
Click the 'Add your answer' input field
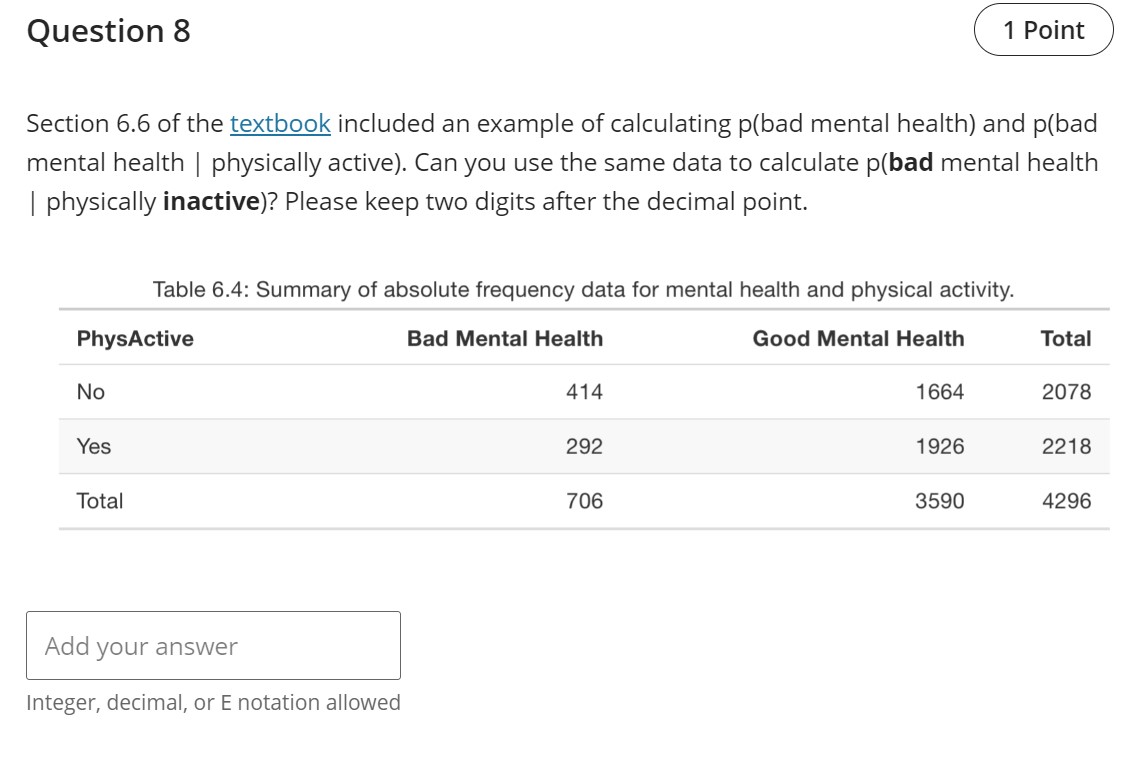point(213,646)
